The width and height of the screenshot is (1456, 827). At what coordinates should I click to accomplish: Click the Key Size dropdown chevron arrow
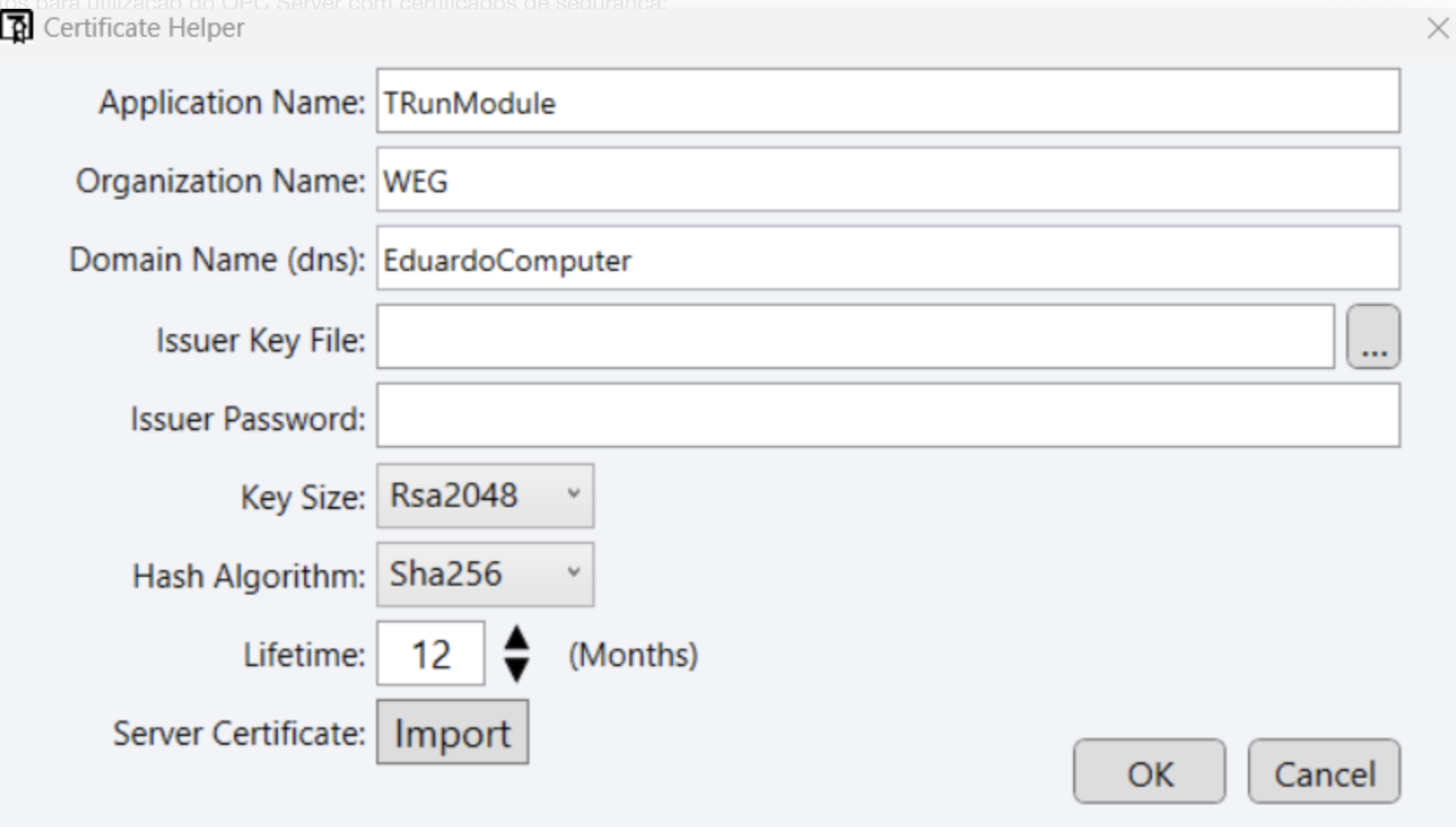tap(573, 494)
